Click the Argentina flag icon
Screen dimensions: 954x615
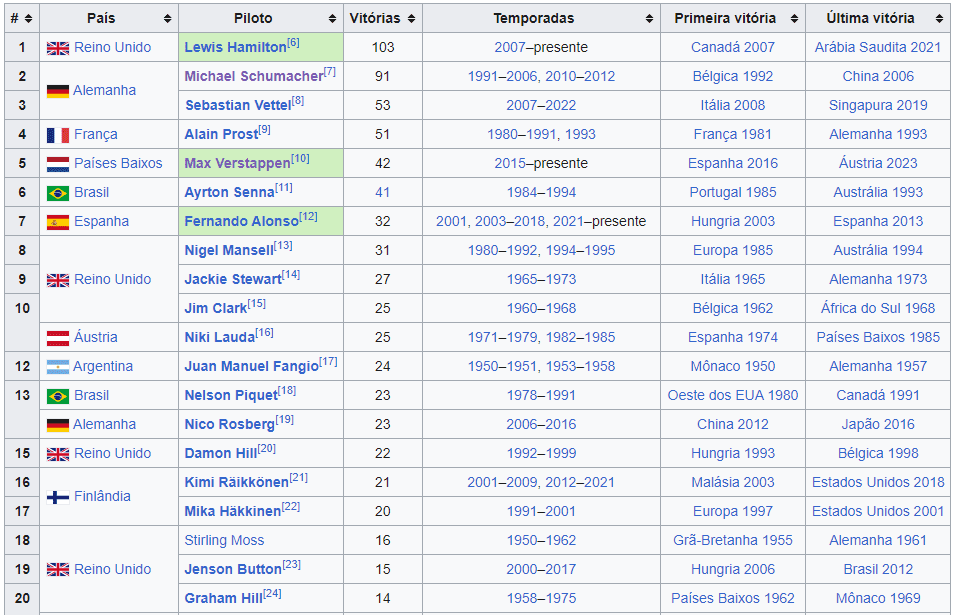coord(57,367)
